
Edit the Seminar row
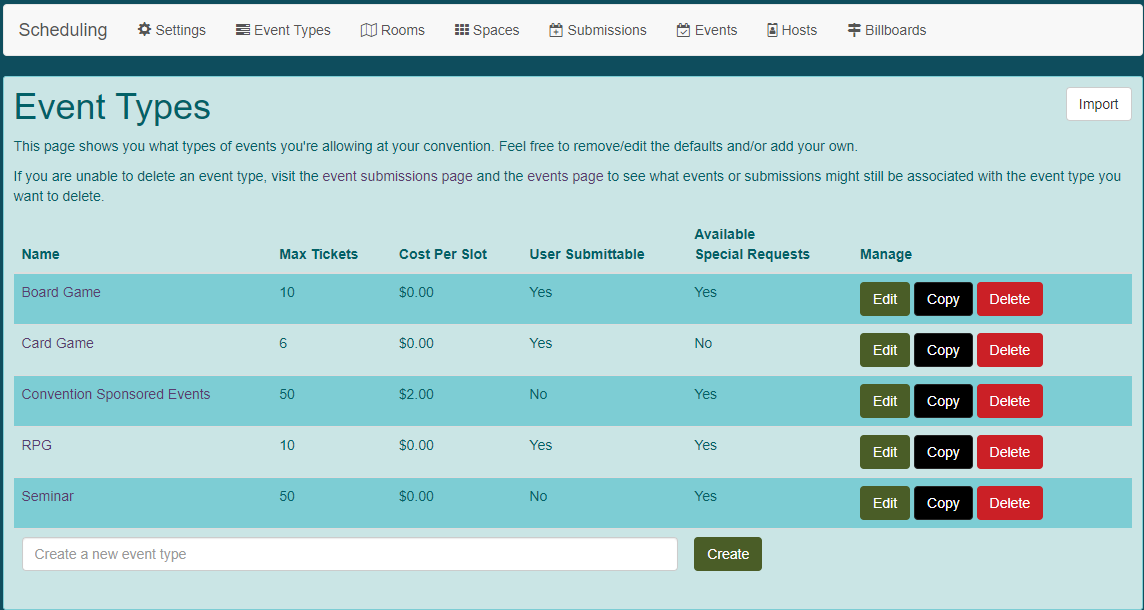tap(885, 503)
